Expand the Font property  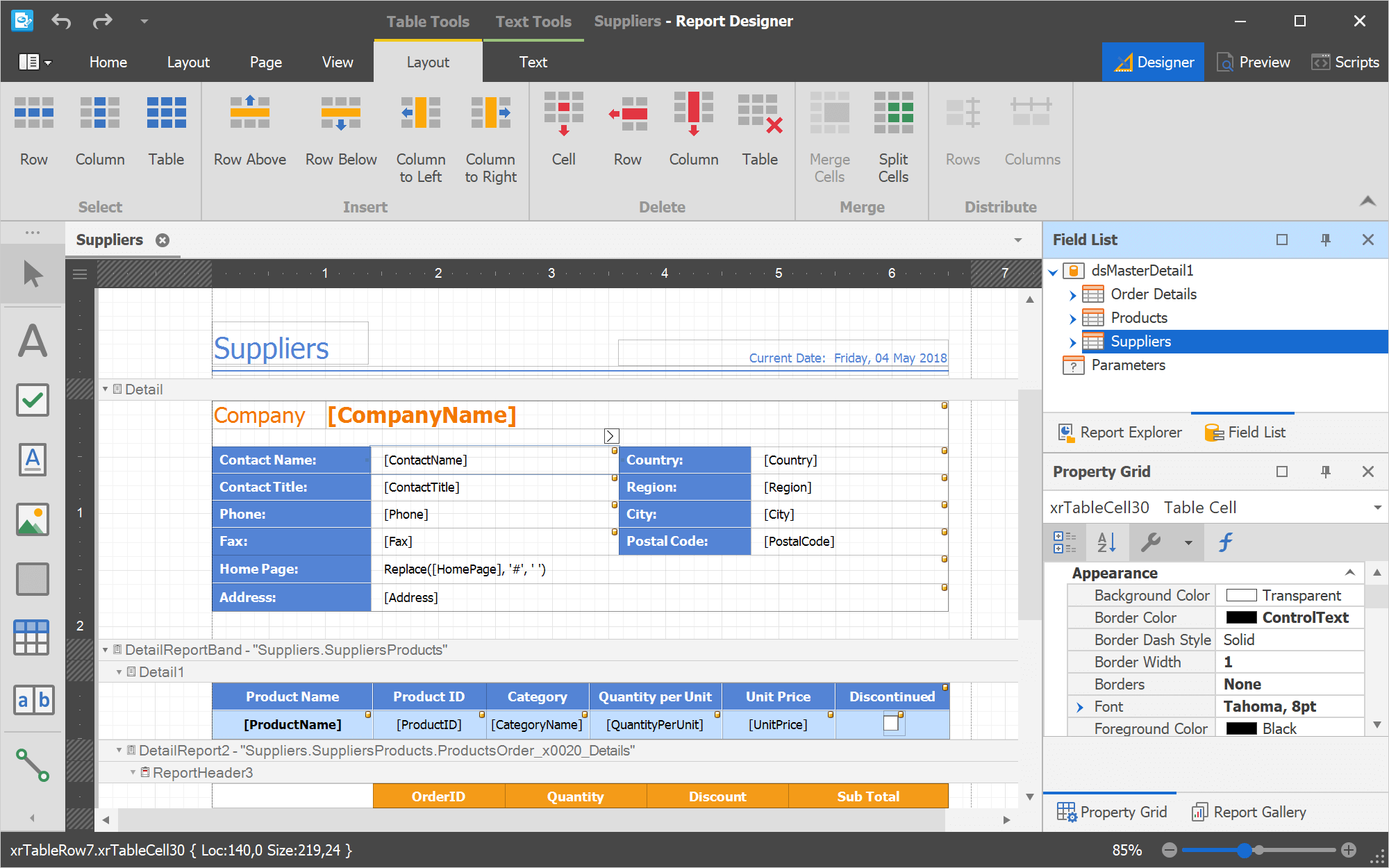point(1080,707)
